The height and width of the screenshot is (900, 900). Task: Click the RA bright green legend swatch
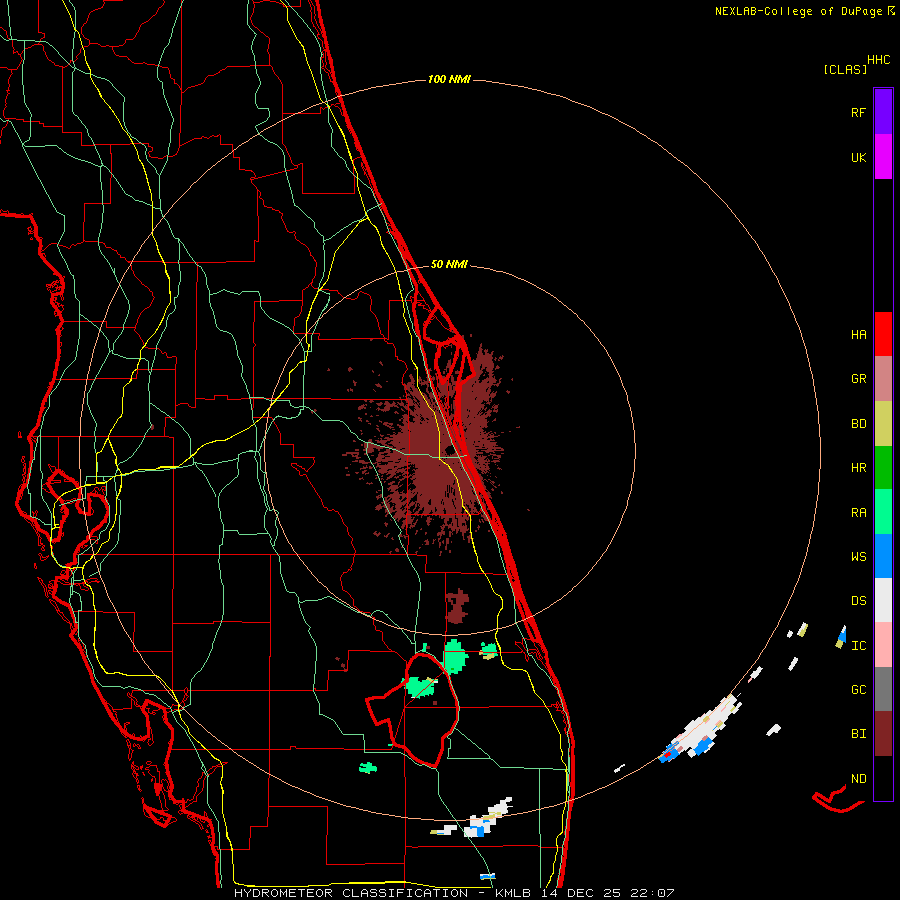pyautogui.click(x=883, y=512)
